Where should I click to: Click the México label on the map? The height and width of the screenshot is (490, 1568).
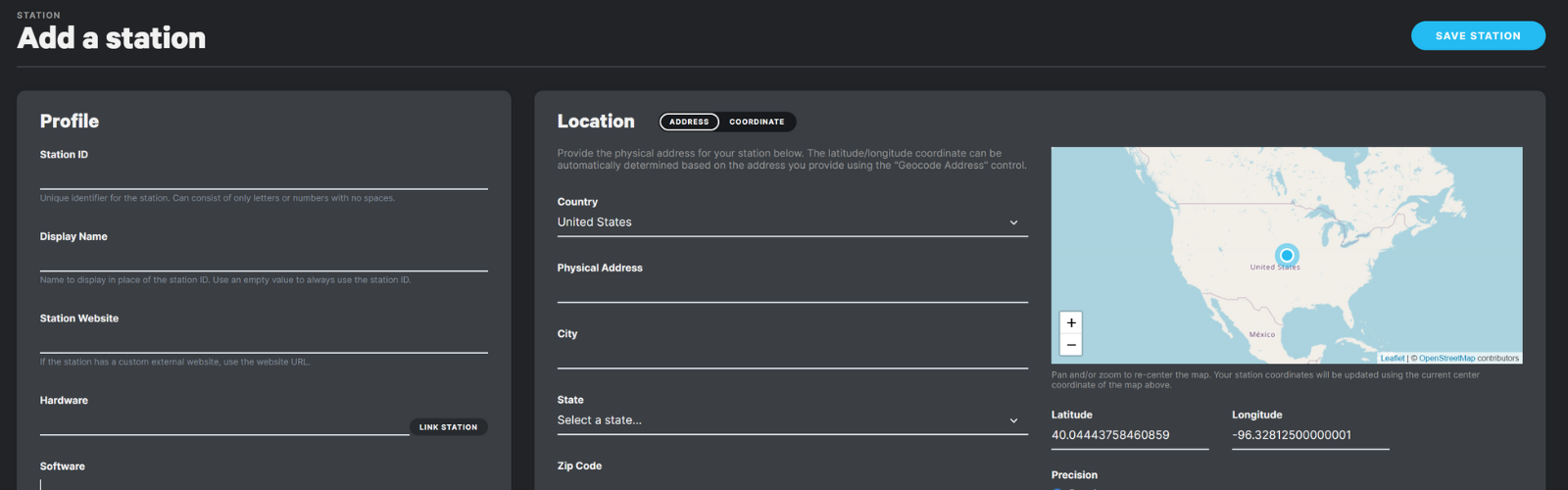coord(1262,335)
